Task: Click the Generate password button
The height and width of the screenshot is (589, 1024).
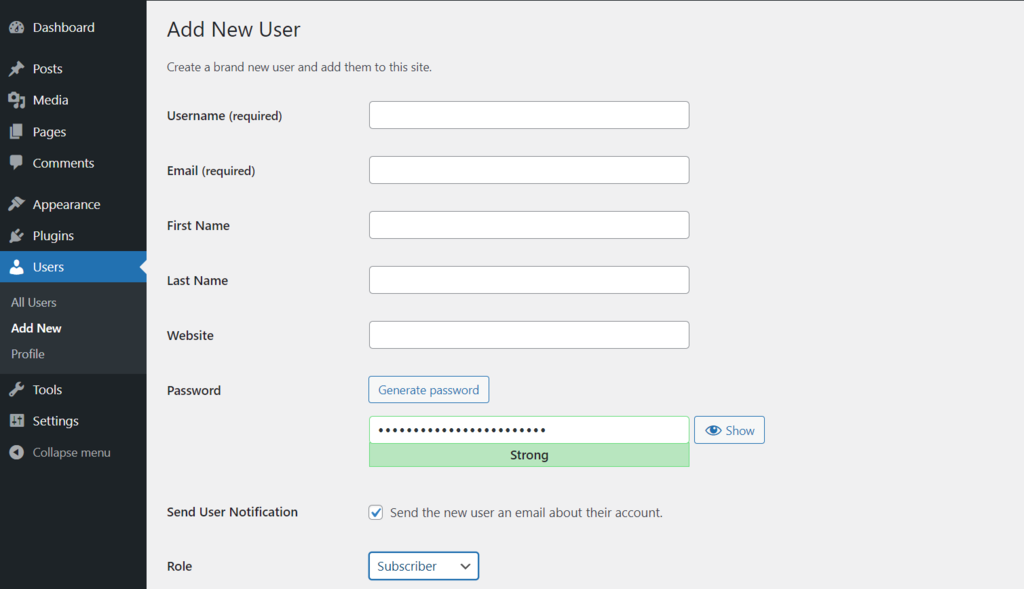Action: 428,389
